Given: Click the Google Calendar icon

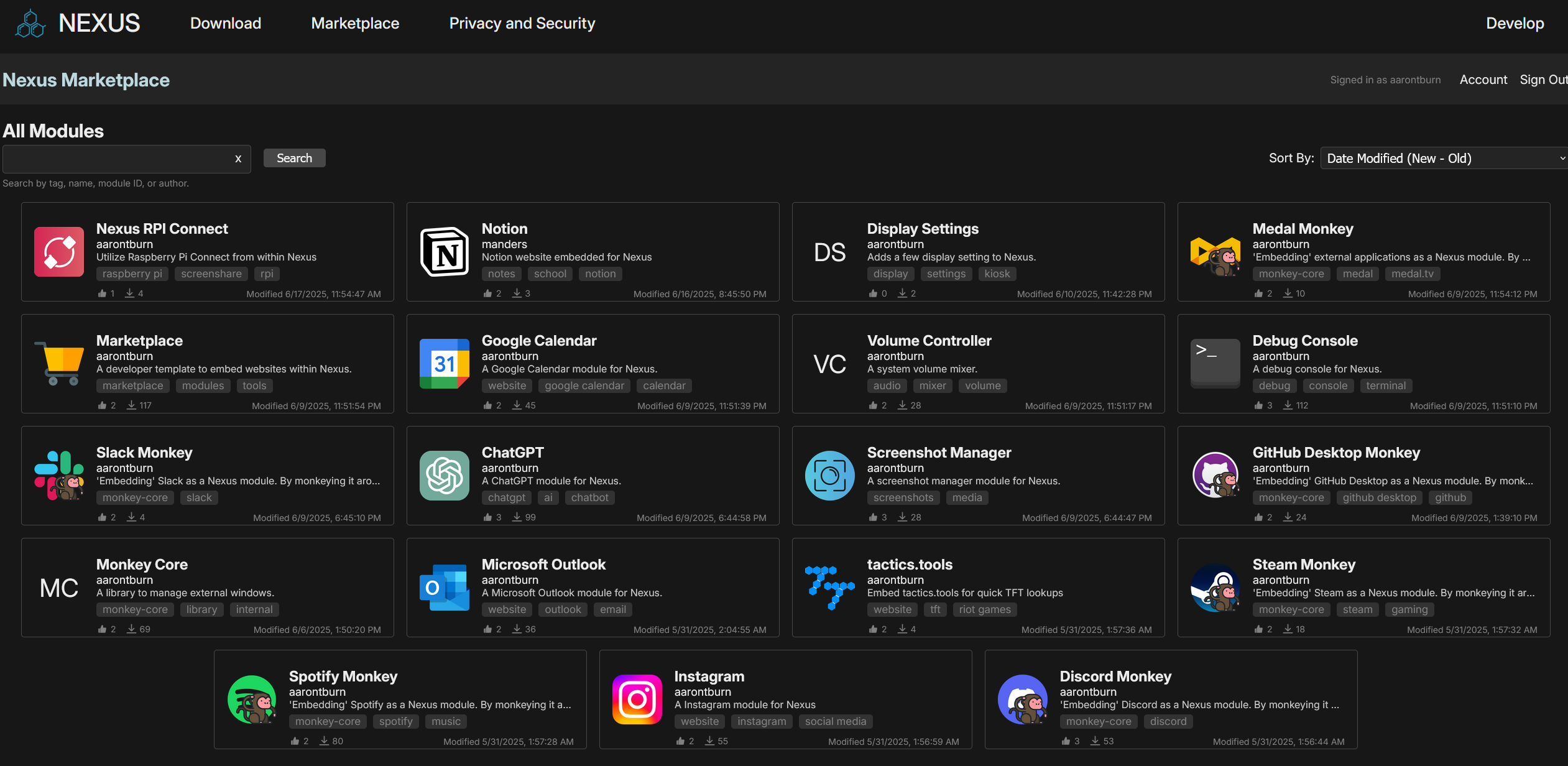Looking at the screenshot, I should pos(445,364).
